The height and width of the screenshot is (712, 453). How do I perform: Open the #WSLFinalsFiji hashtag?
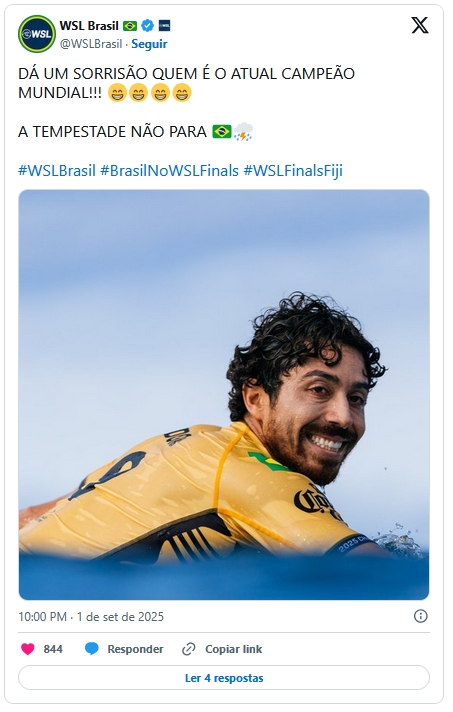(293, 171)
